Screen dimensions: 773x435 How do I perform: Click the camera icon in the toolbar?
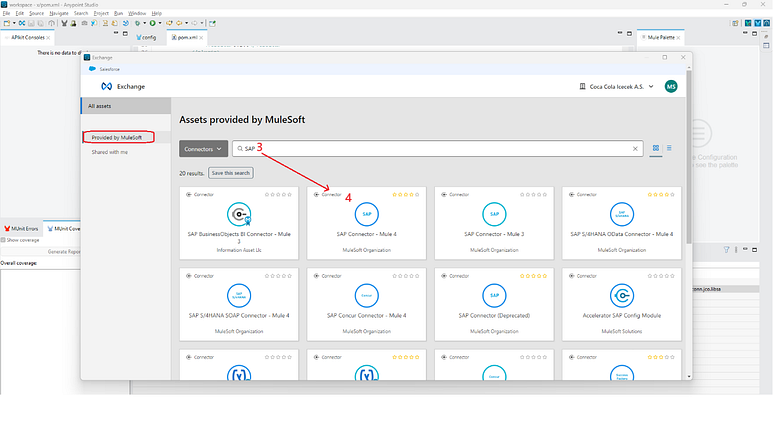[84, 23]
